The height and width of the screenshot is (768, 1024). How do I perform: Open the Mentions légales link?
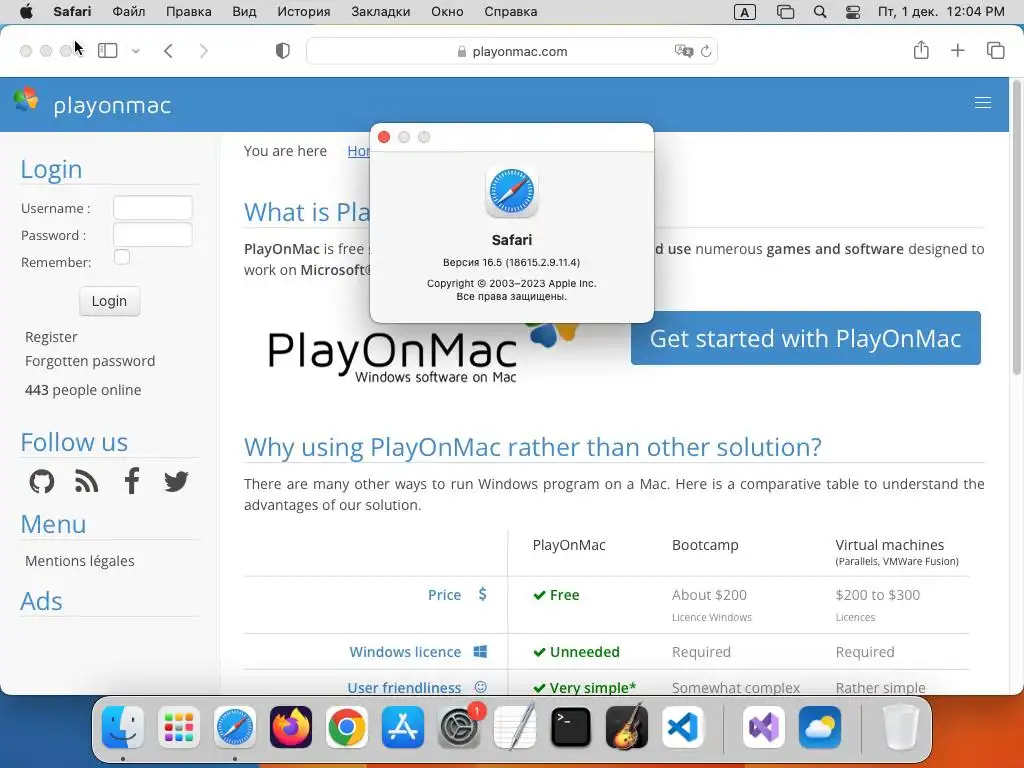pos(80,561)
